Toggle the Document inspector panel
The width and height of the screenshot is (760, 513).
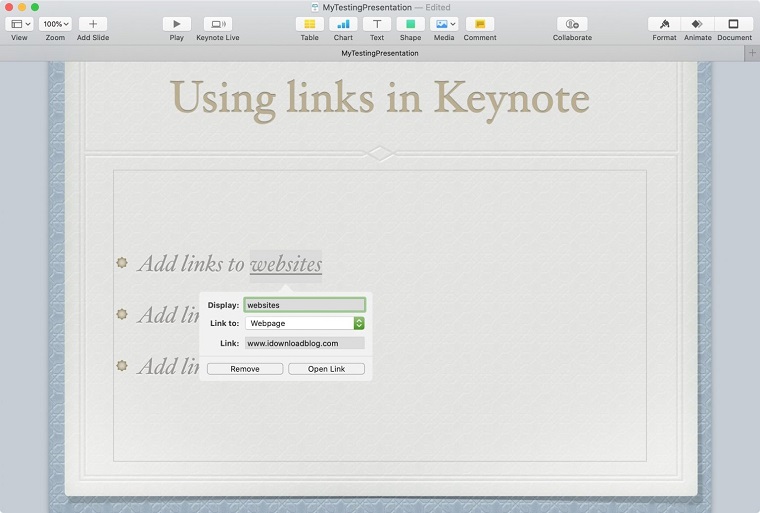click(x=734, y=24)
